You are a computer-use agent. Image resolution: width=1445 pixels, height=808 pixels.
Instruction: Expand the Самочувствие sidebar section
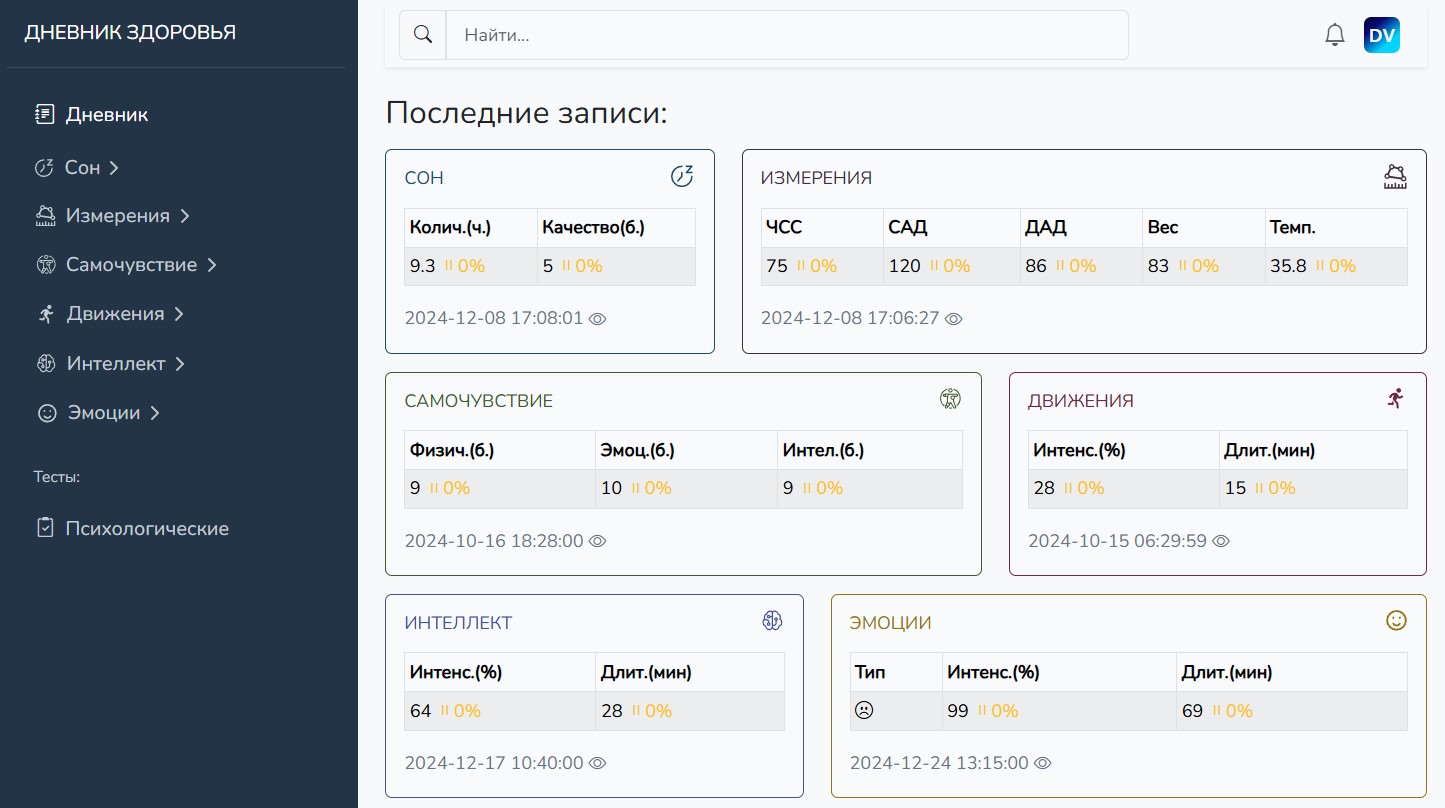click(x=212, y=264)
